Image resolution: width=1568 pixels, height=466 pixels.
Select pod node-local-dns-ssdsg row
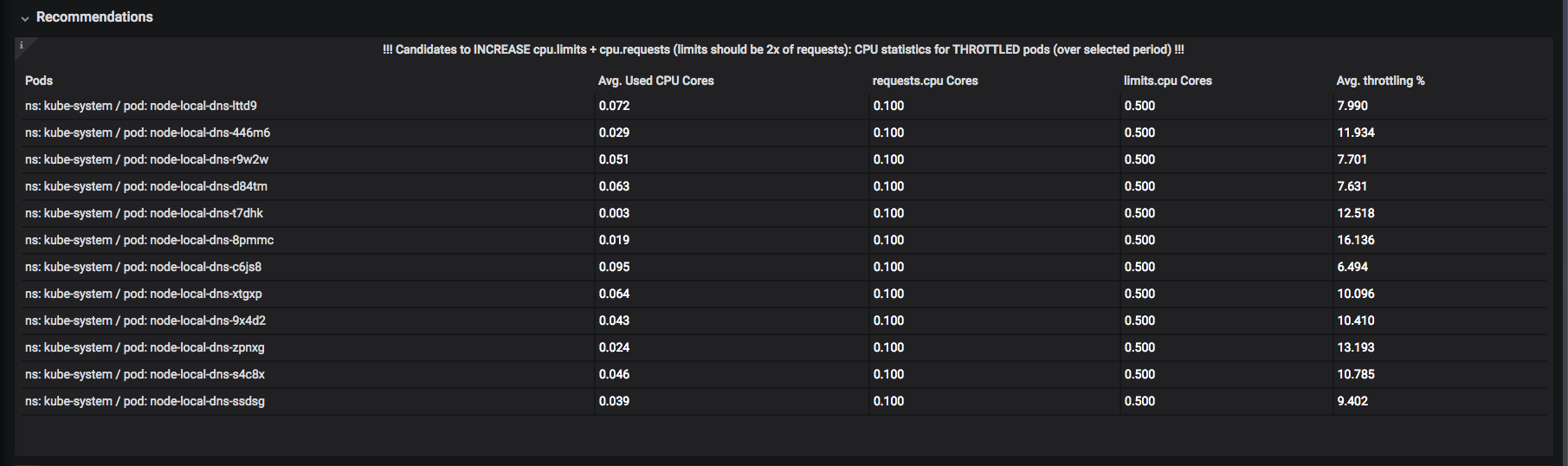145,401
